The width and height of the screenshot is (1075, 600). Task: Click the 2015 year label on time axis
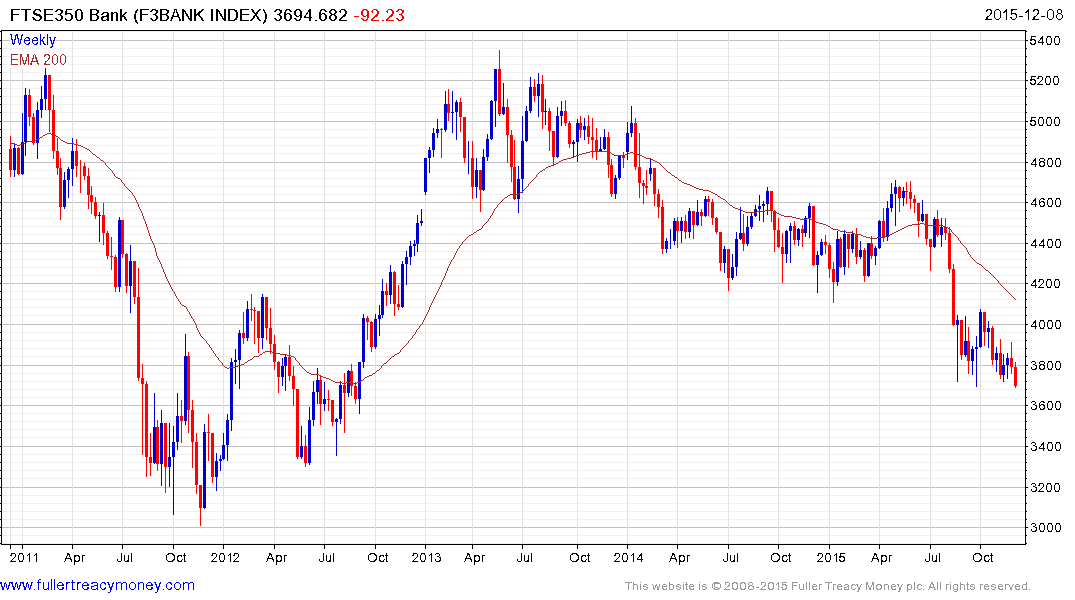[x=831, y=557]
